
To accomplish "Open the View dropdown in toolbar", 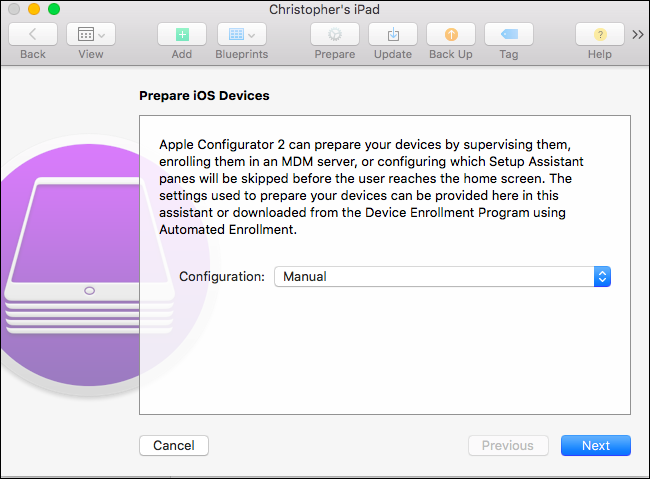I will tap(91, 34).
